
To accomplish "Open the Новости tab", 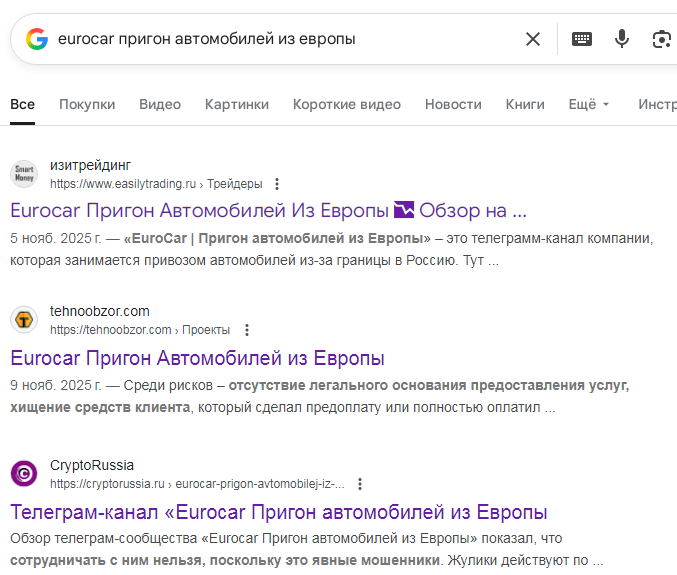I will coord(453,104).
